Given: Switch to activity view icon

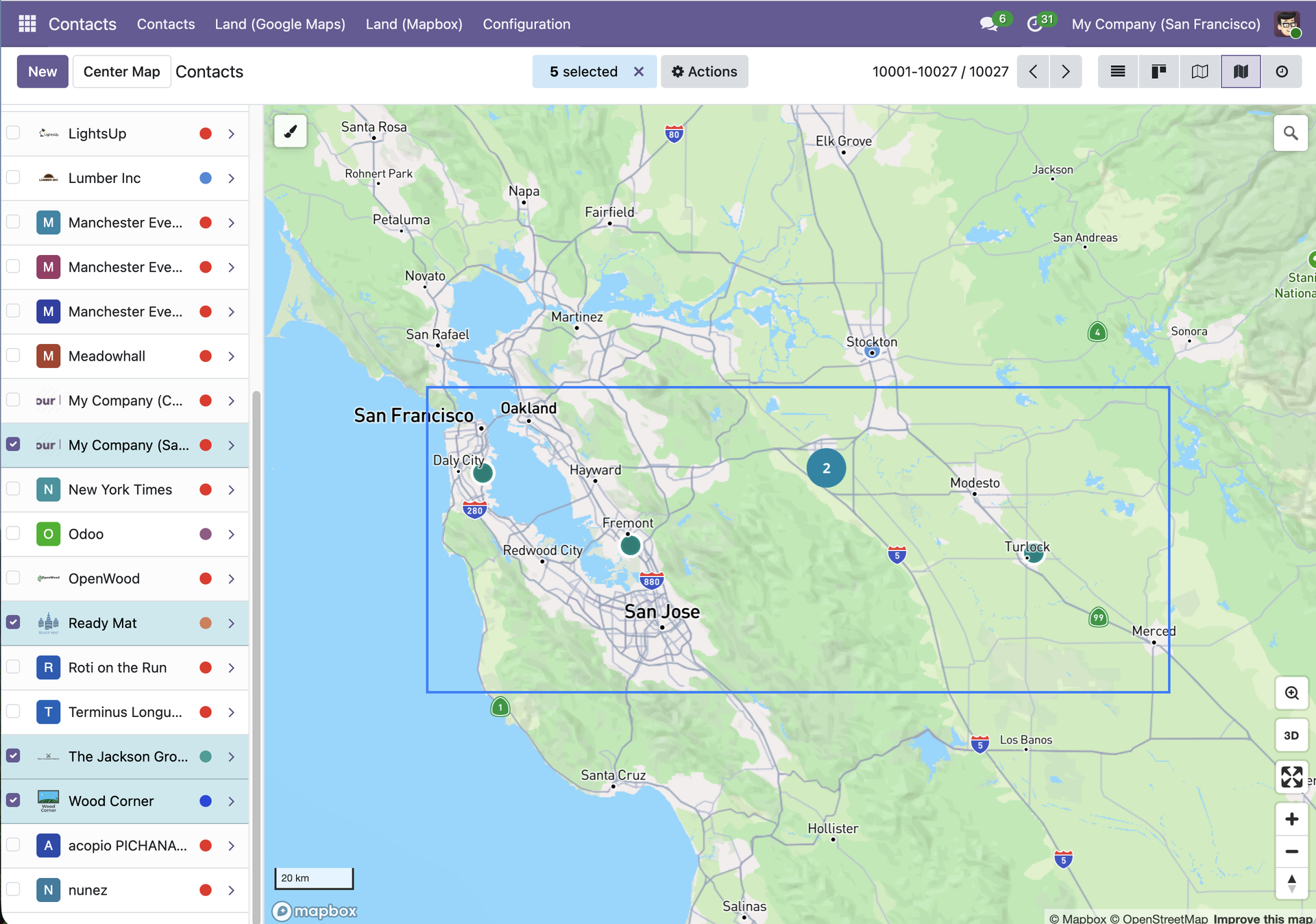Looking at the screenshot, I should [1282, 71].
